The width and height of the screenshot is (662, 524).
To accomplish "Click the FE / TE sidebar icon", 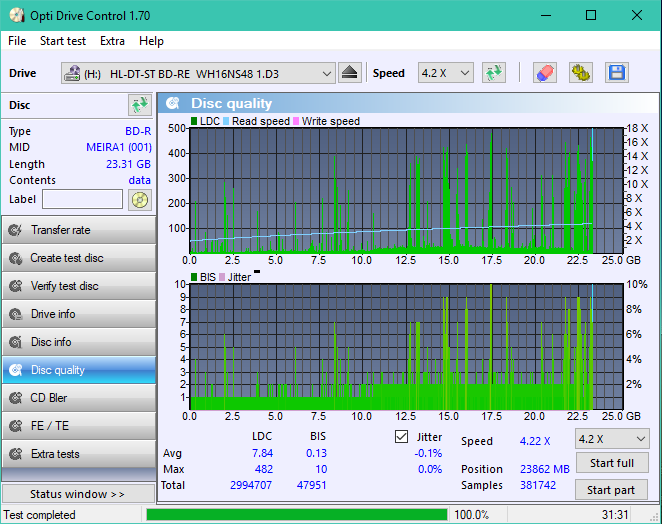I will click(x=16, y=426).
